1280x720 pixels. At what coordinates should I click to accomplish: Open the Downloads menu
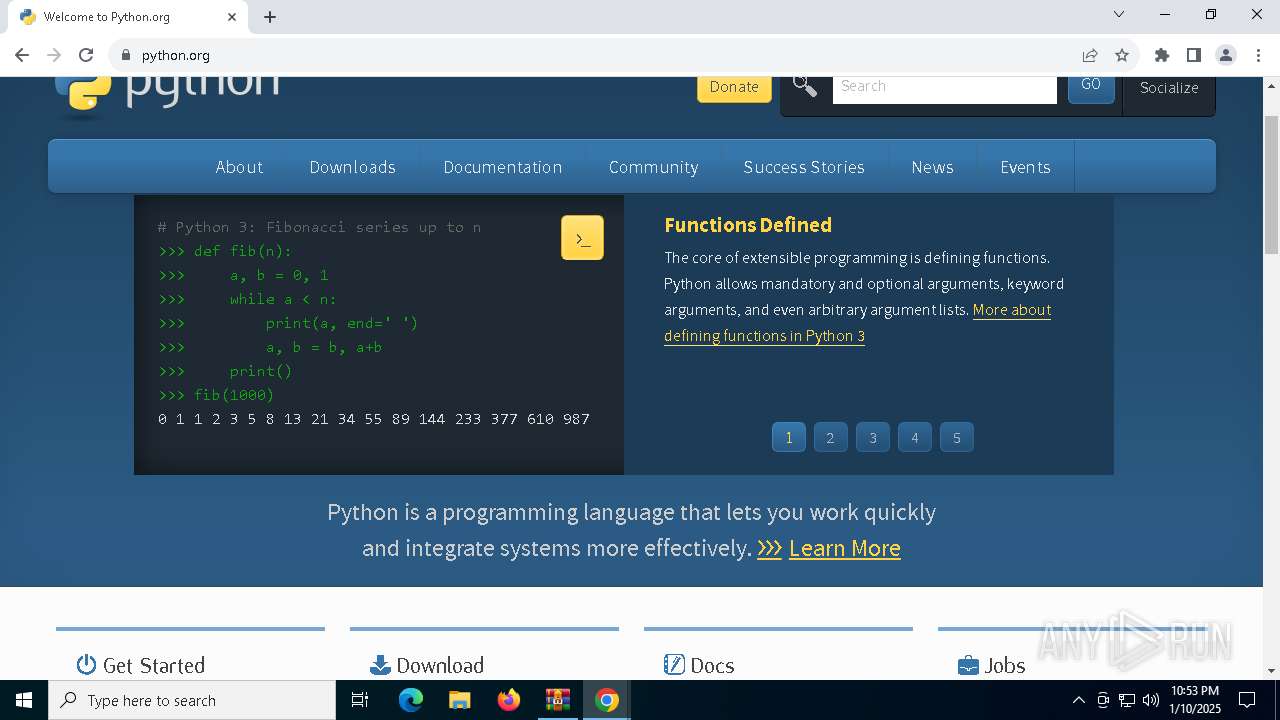coord(352,167)
